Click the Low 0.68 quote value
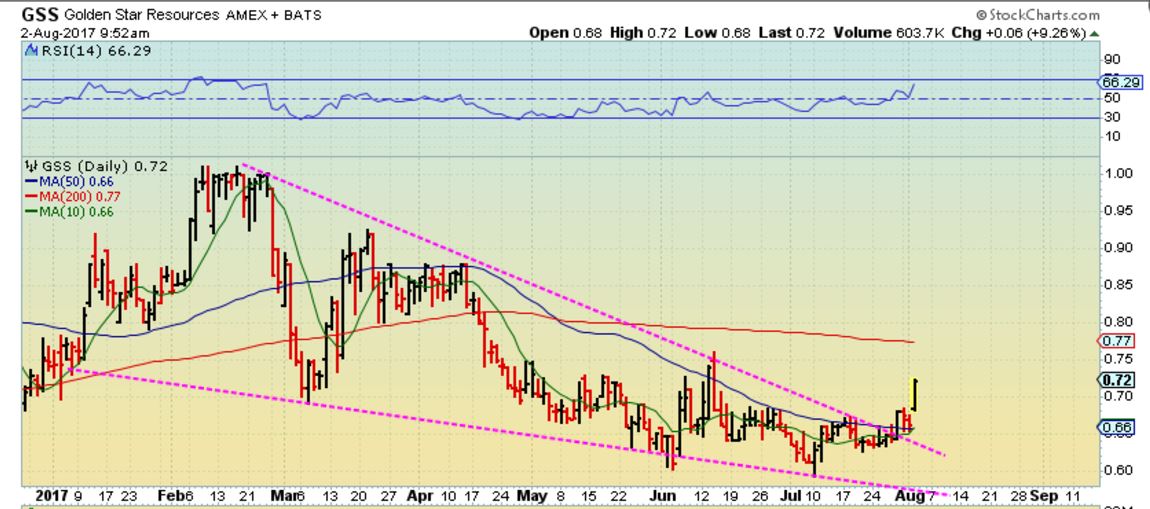The height and width of the screenshot is (509, 1150). pos(717,33)
